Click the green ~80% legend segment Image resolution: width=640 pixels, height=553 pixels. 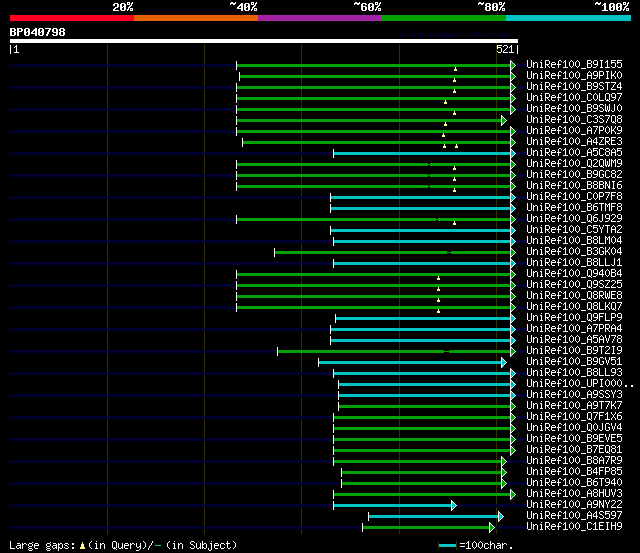[444, 18]
